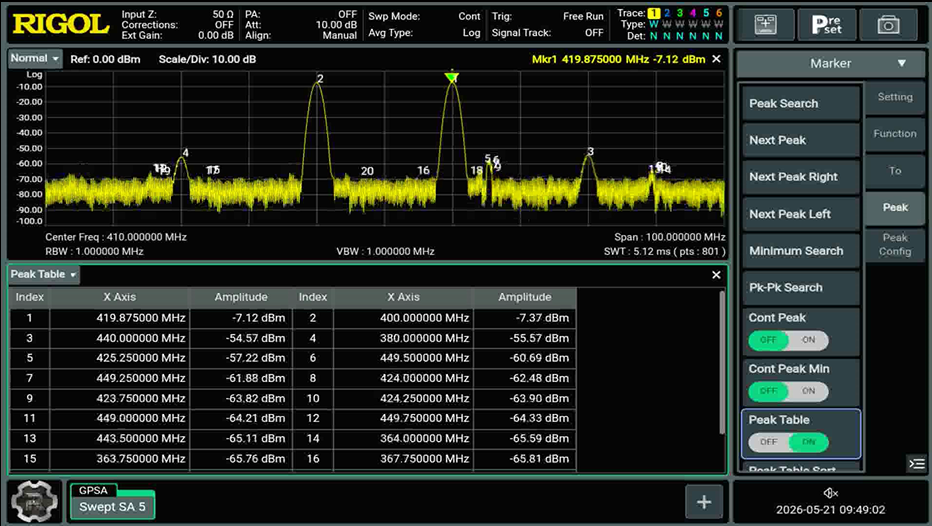
Task: Click Next Peak Left button
Action: tap(801, 214)
